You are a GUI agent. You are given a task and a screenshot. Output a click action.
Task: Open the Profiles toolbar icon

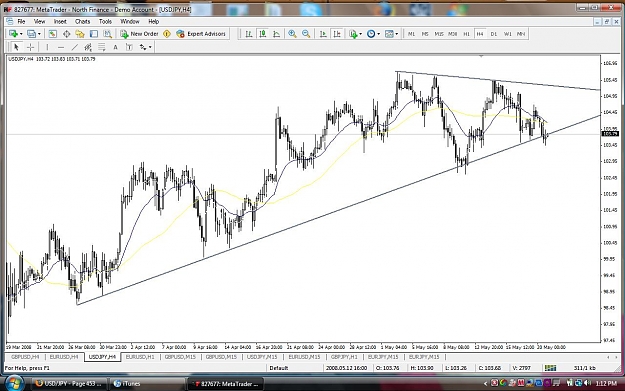pyautogui.click(x=31, y=34)
